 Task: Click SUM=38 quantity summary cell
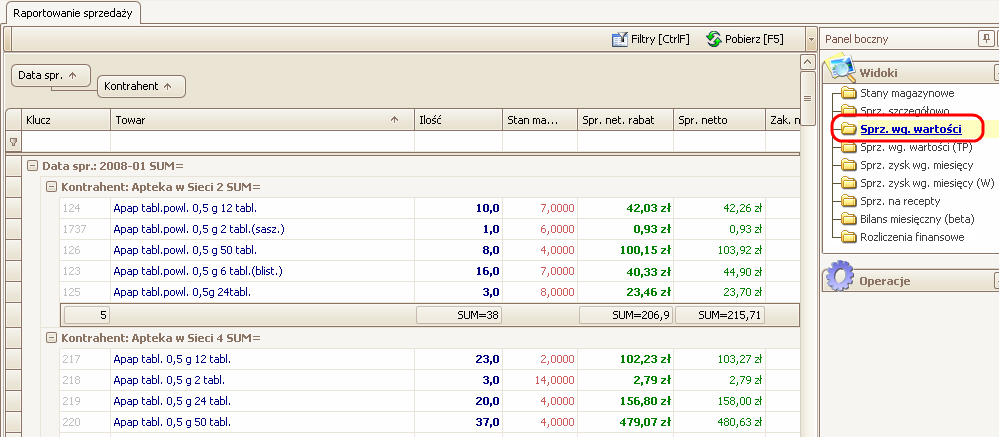tap(458, 315)
